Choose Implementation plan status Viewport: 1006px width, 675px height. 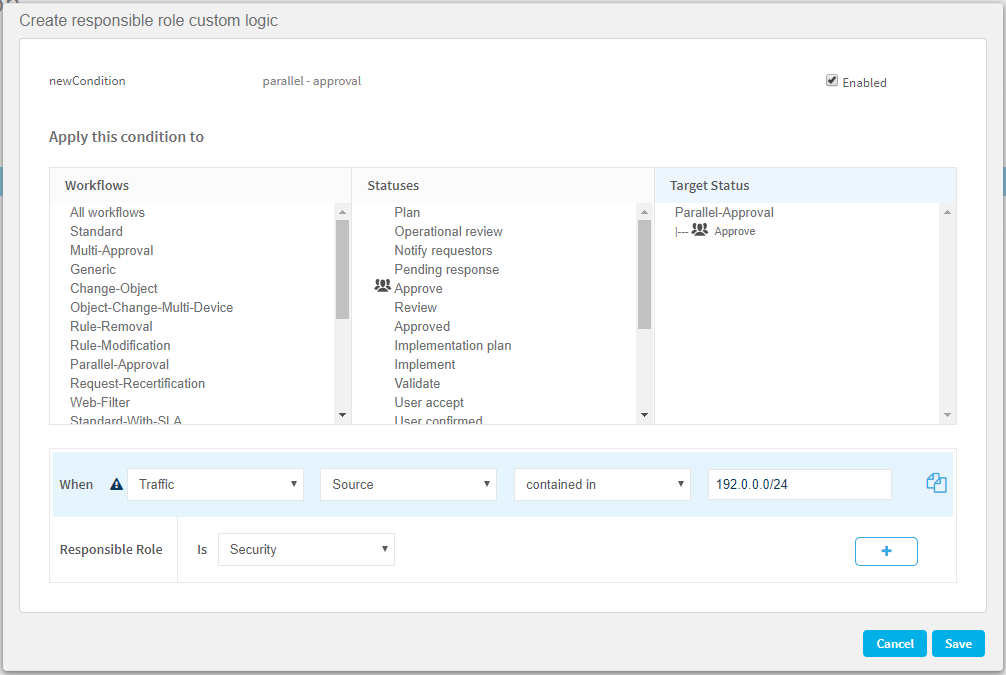[452, 345]
